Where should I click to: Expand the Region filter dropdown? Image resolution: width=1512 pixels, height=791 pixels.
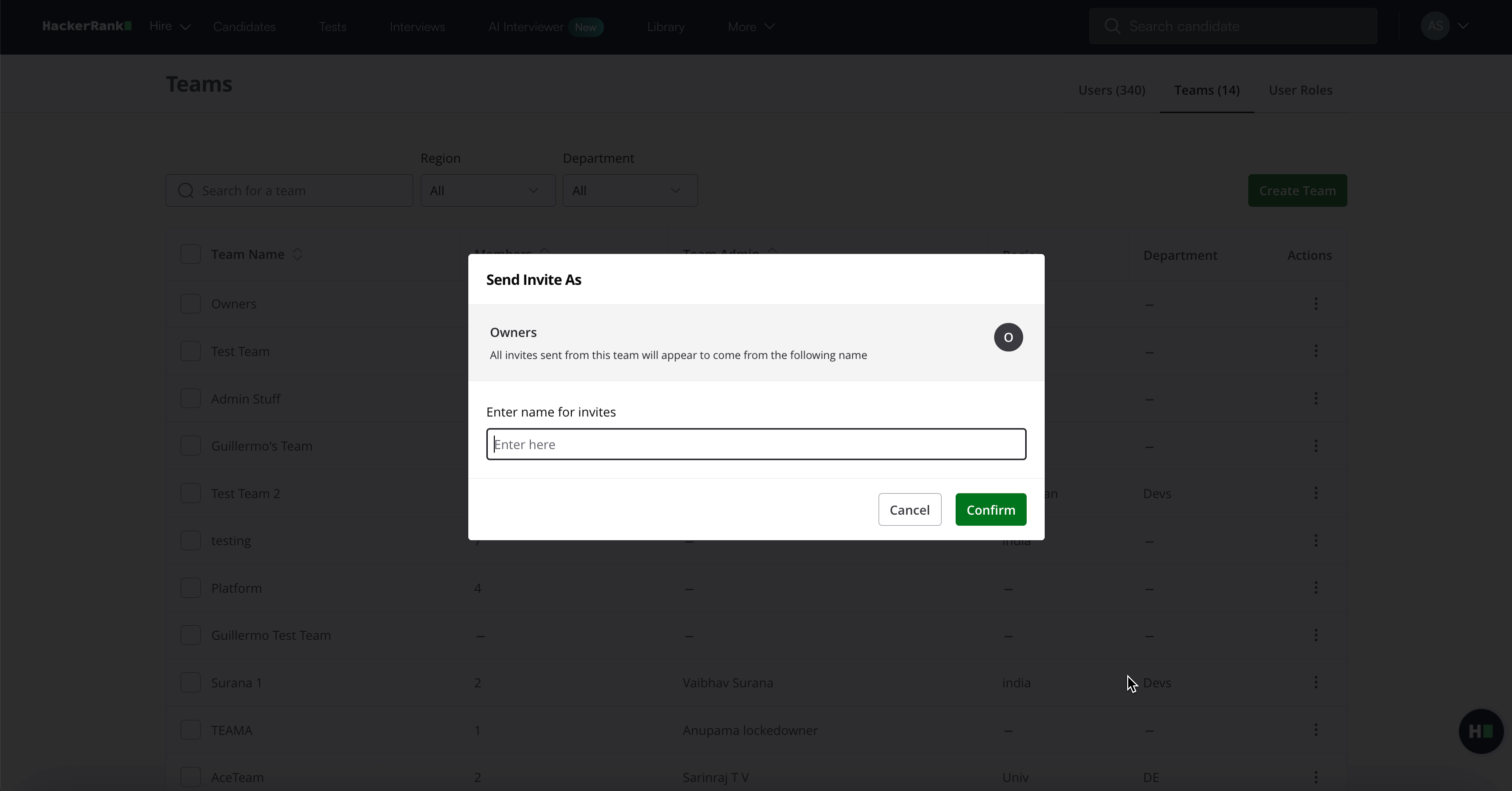tap(487, 190)
